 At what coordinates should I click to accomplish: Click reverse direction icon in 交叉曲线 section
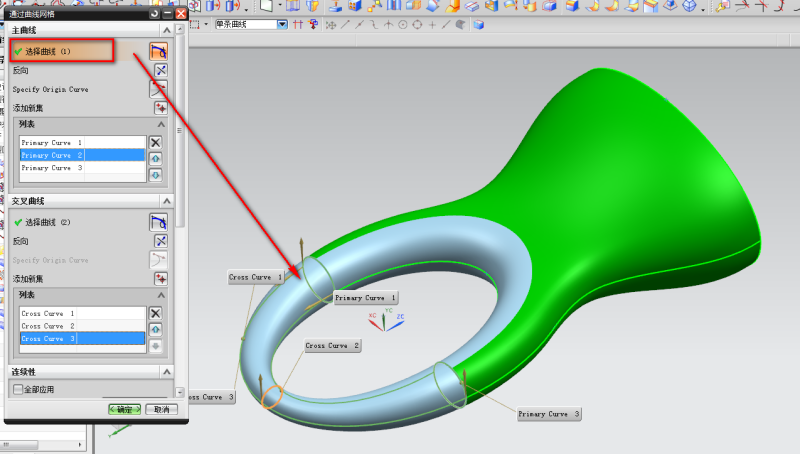coord(160,241)
